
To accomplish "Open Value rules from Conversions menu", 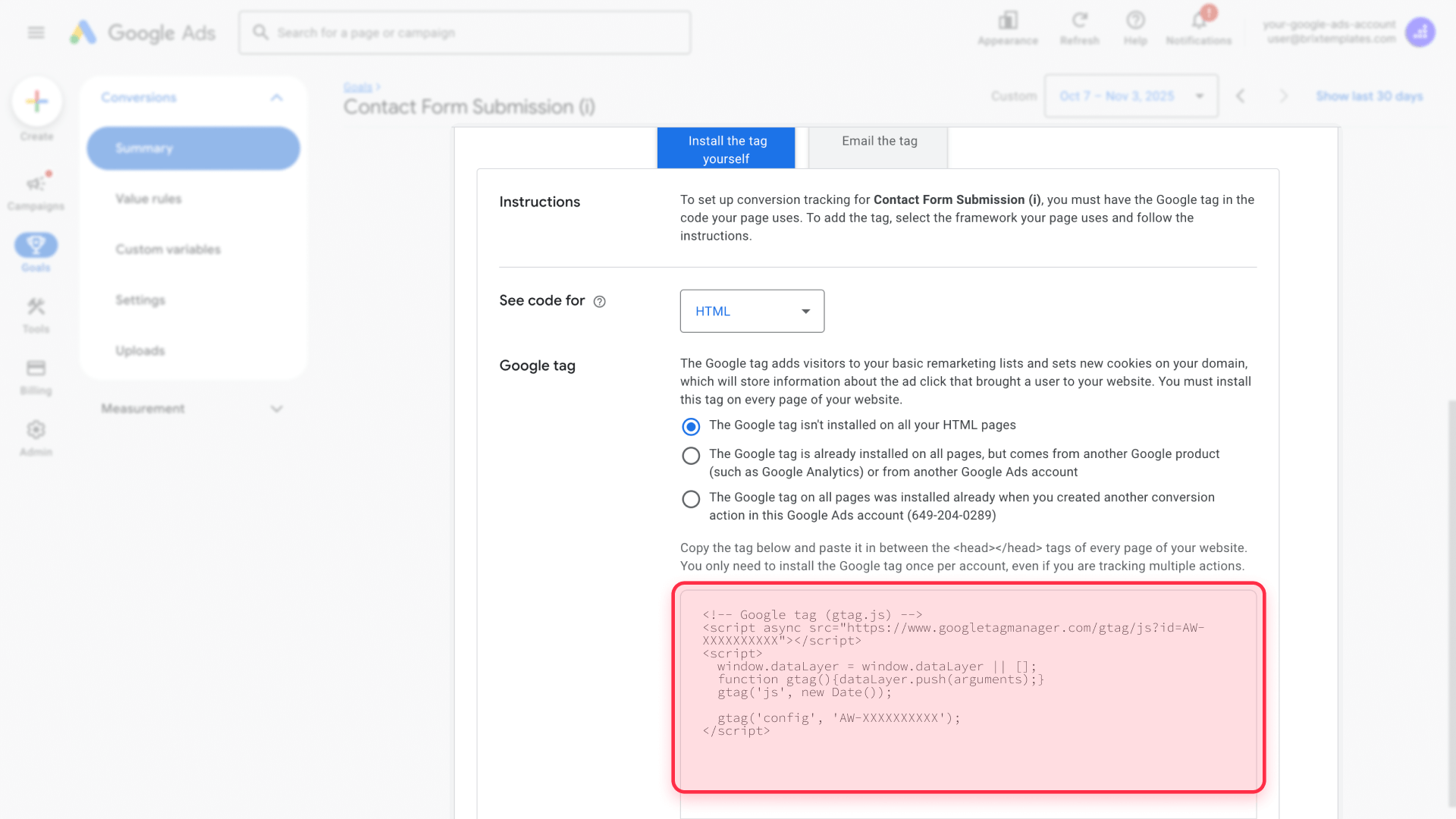I will pyautogui.click(x=148, y=199).
